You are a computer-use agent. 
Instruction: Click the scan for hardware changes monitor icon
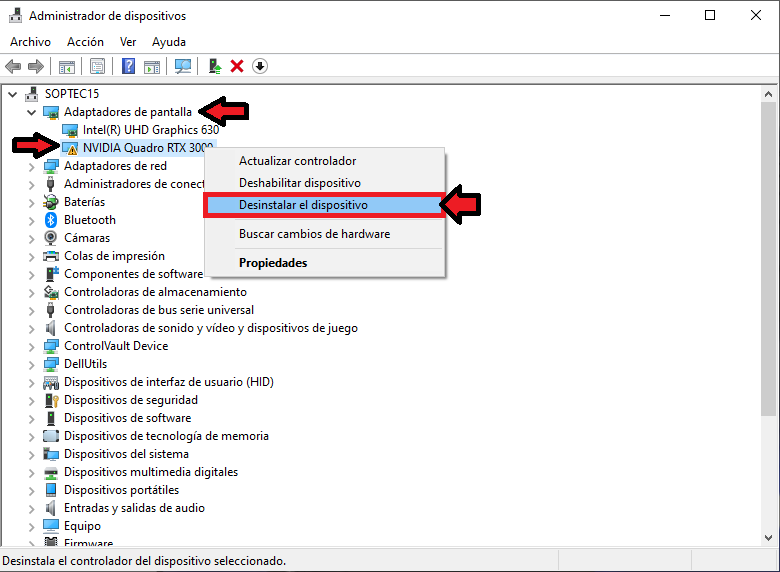(x=183, y=66)
